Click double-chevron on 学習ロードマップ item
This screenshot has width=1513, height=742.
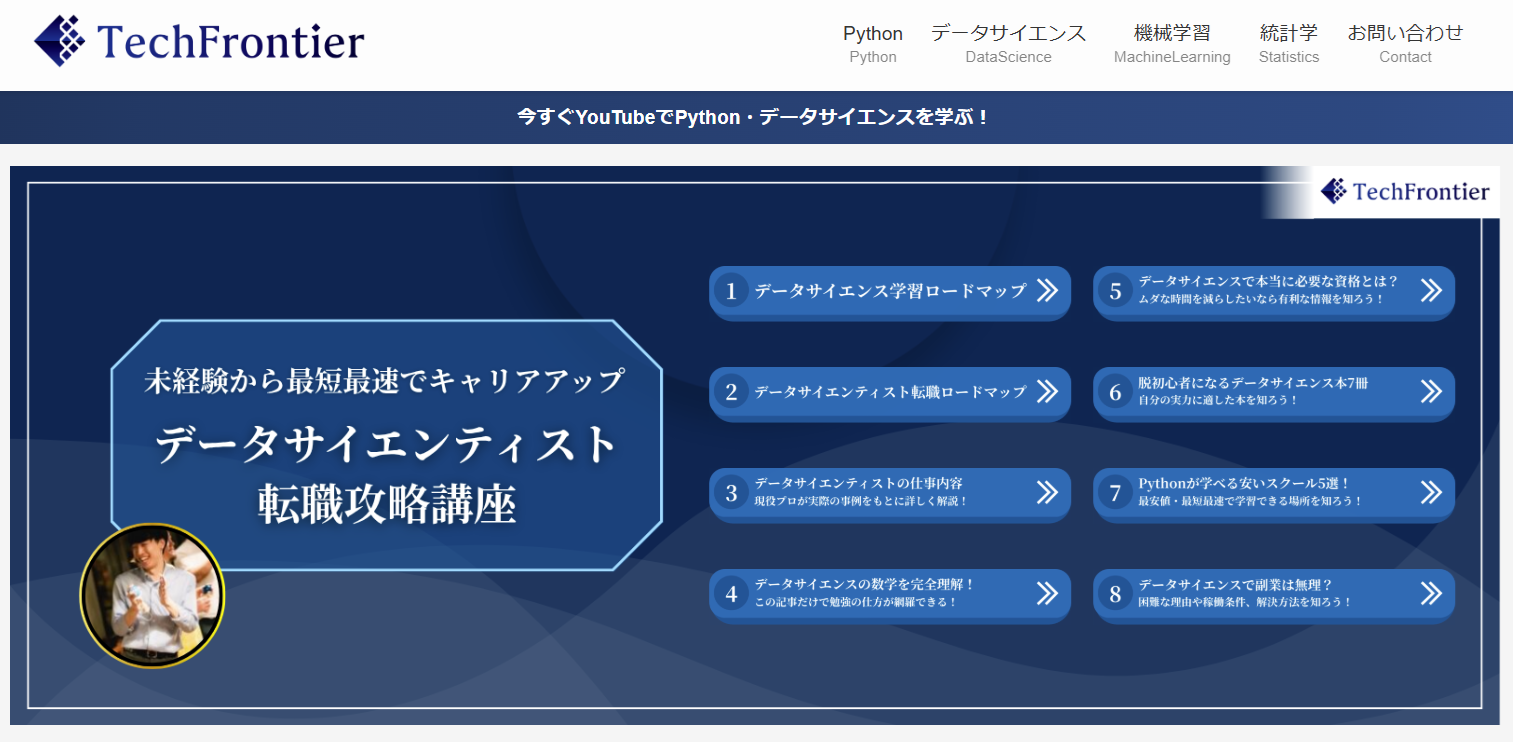click(1047, 290)
